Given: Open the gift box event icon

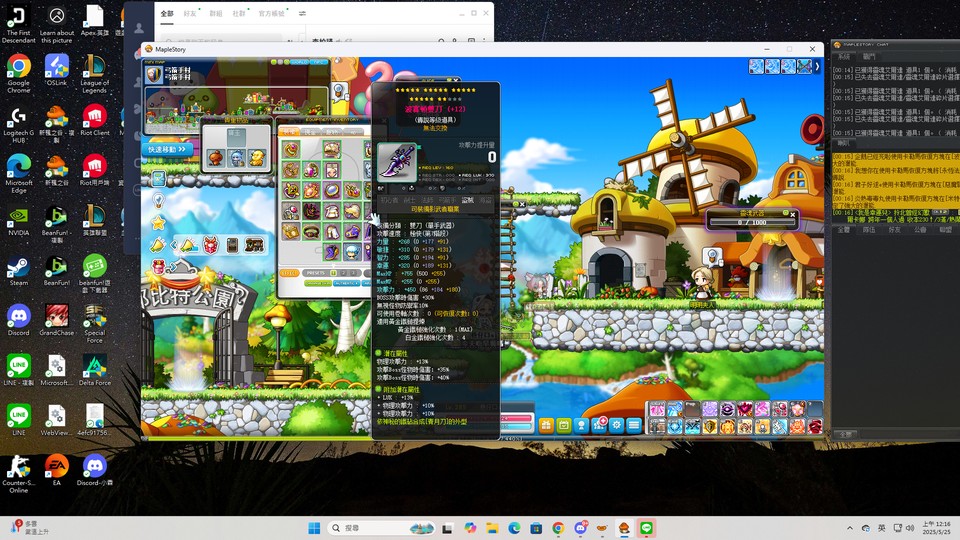Looking at the screenshot, I should pyautogui.click(x=546, y=424).
